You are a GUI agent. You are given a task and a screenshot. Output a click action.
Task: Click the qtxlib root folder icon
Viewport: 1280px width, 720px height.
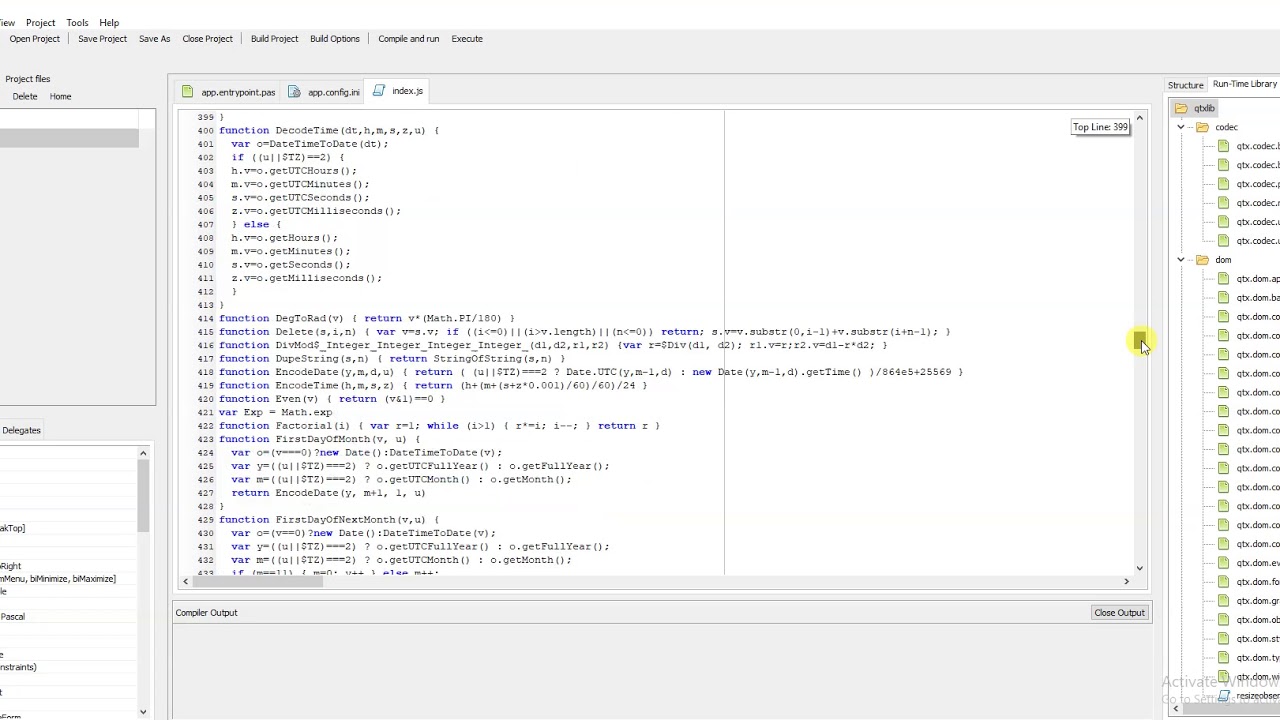(1181, 108)
